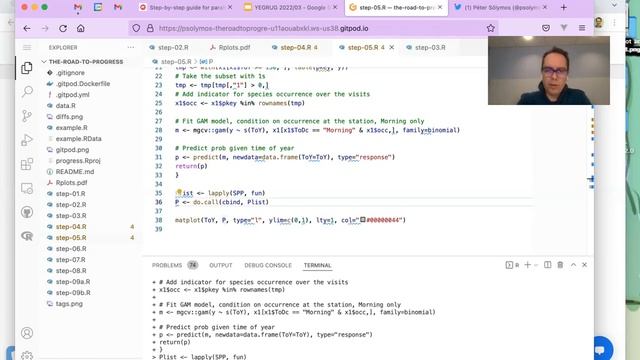The image size is (640, 360).
Task: Bookmark this page with the star
Action: [491, 28]
